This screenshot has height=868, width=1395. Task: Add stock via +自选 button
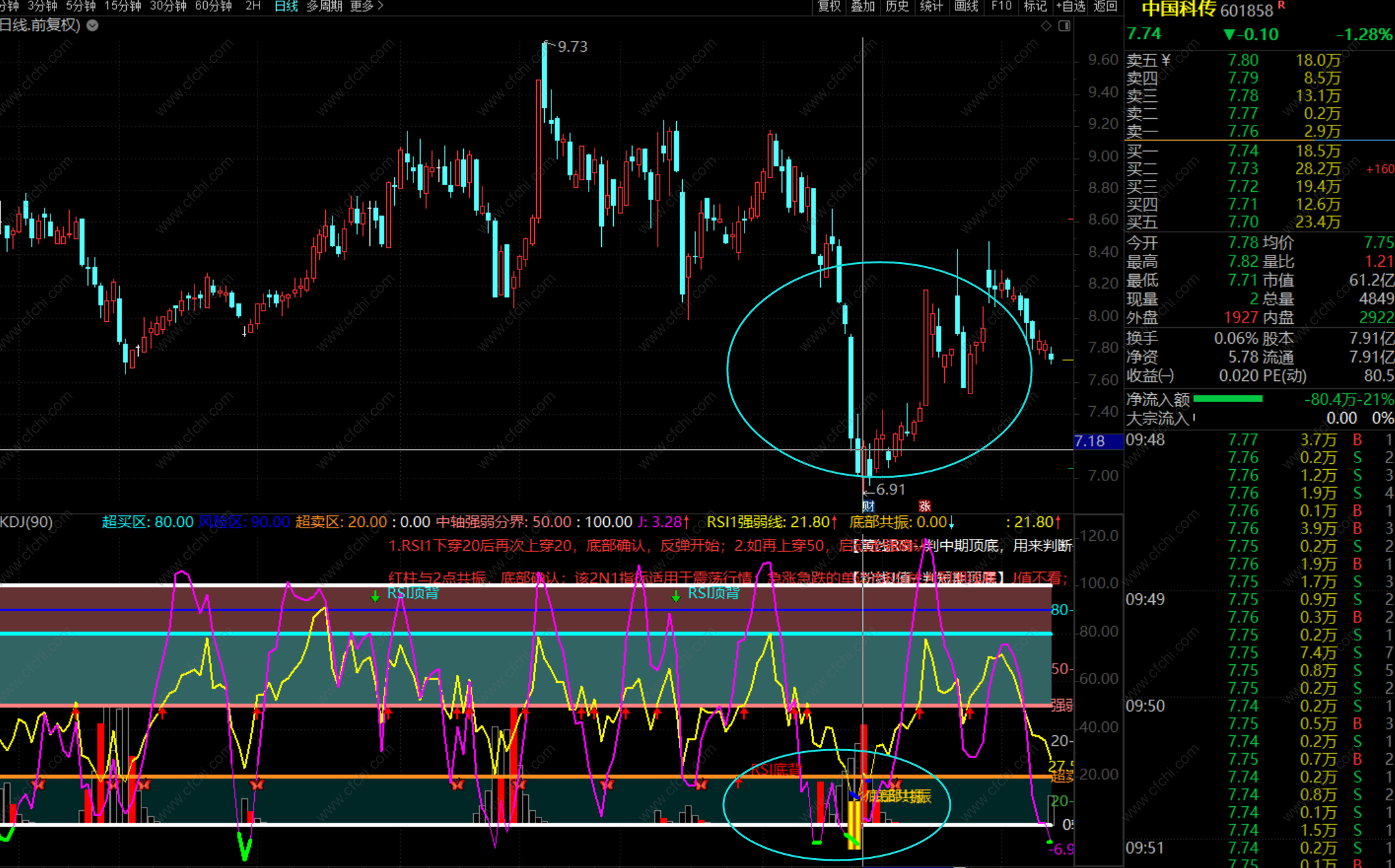pos(1070,7)
